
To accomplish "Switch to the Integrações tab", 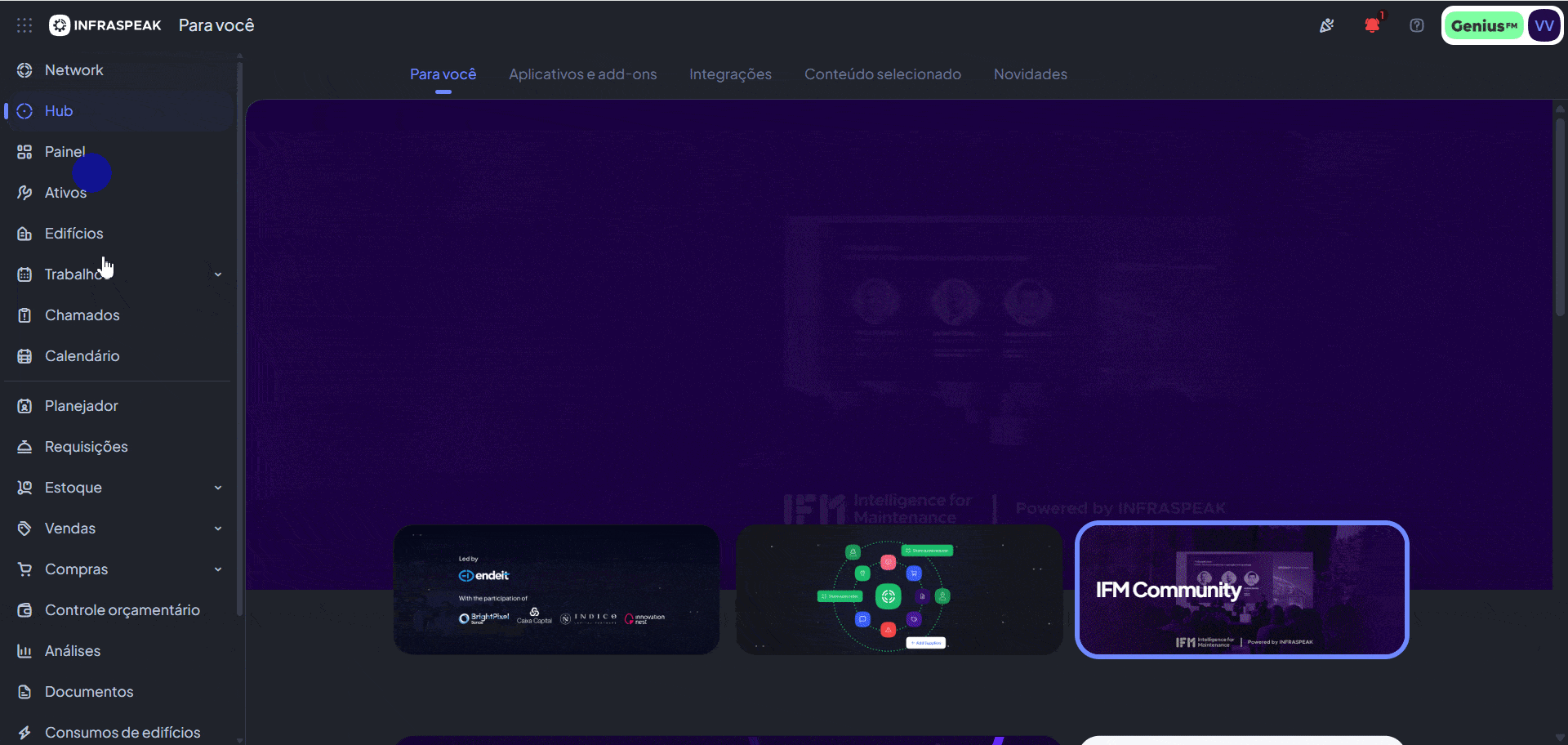I will (x=730, y=74).
